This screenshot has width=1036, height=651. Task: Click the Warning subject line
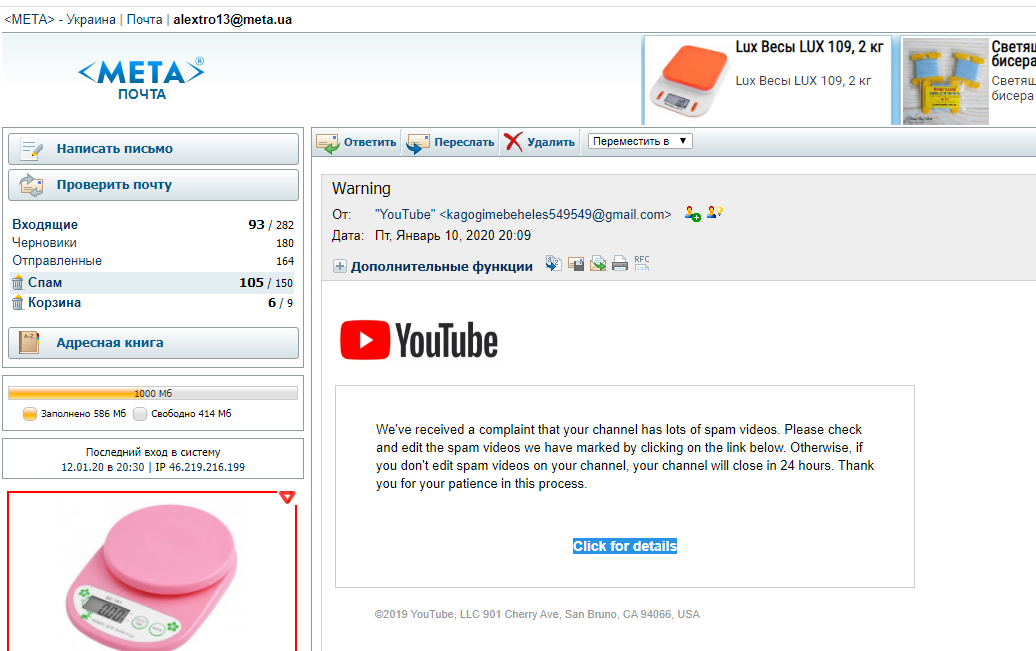click(361, 188)
